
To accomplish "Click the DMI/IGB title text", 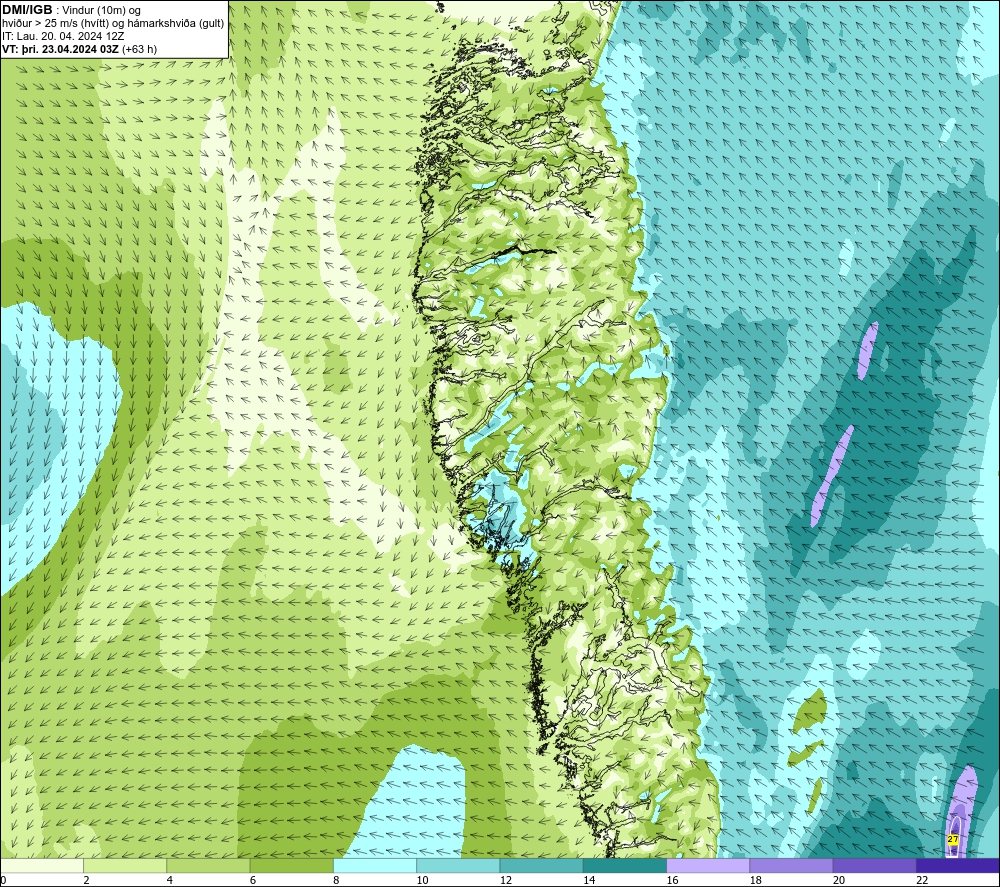I will pyautogui.click(x=27, y=10).
